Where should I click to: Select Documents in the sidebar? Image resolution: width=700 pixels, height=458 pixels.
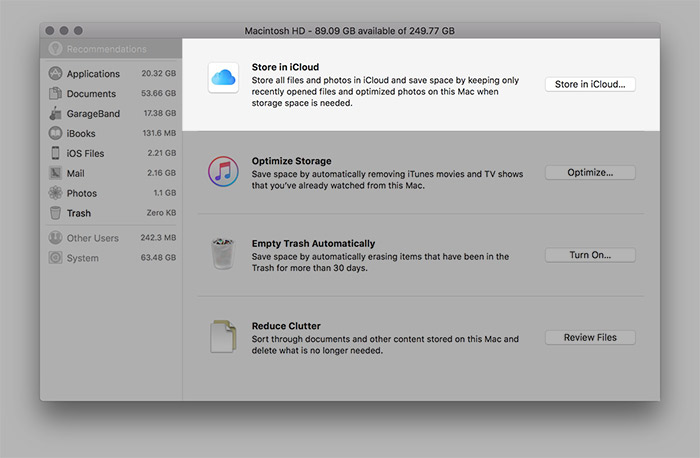tap(112, 93)
